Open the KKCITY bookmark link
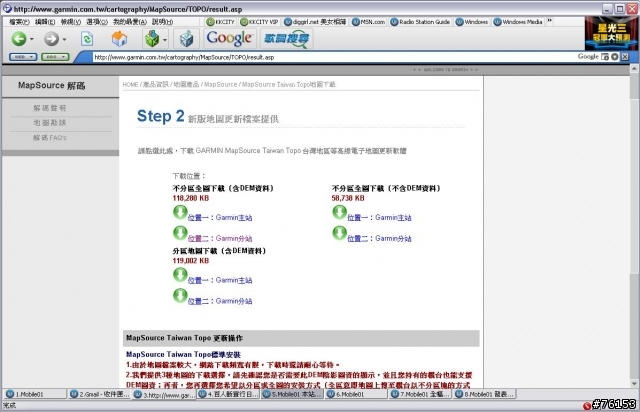The width and height of the screenshot is (640, 412). [x=220, y=22]
